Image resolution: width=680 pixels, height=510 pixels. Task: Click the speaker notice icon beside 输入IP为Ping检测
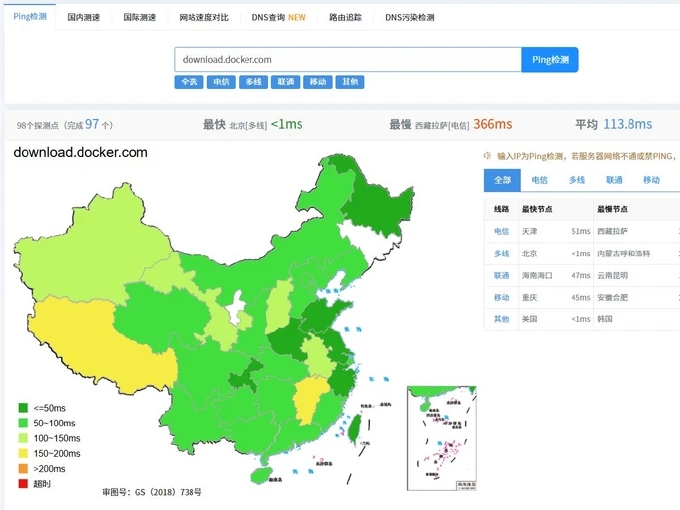[x=487, y=156]
